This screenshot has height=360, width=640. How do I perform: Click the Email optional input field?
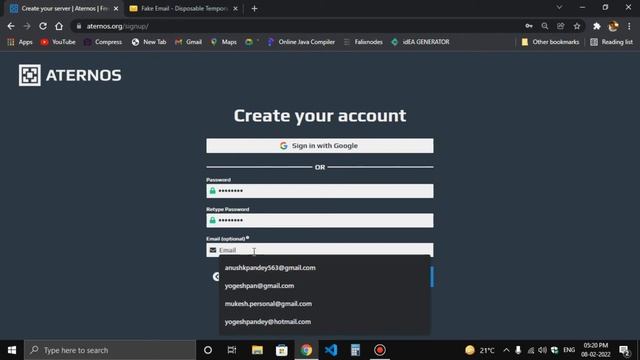320,250
